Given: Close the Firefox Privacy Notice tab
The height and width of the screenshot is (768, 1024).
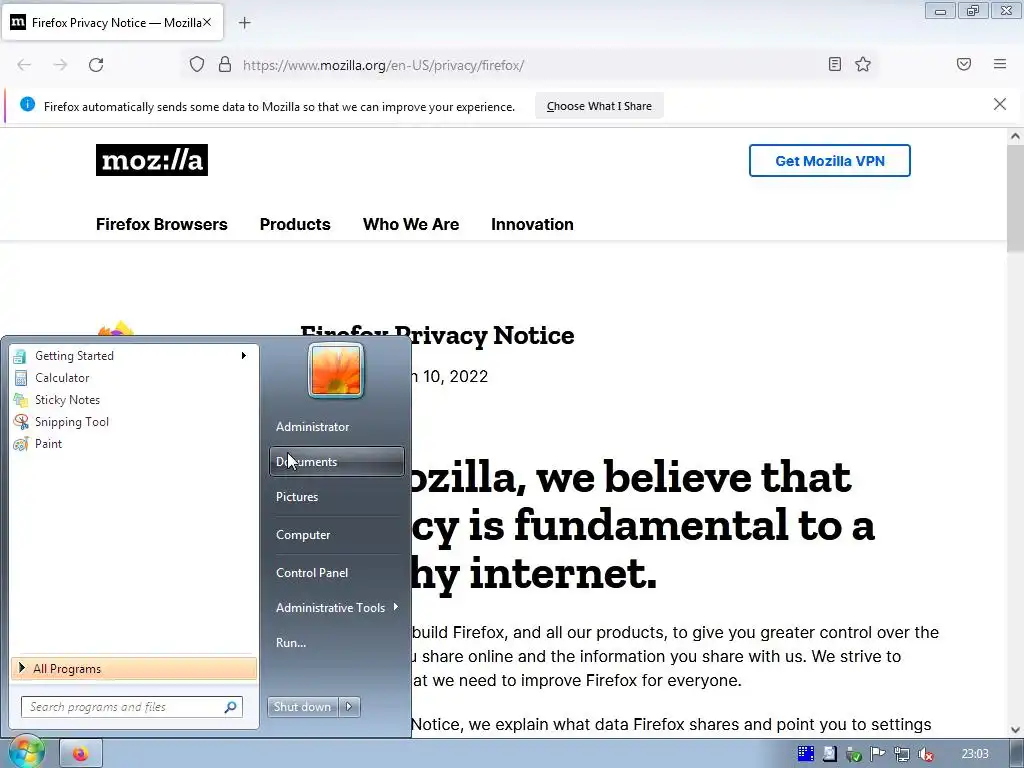Looking at the screenshot, I should click(x=207, y=22).
